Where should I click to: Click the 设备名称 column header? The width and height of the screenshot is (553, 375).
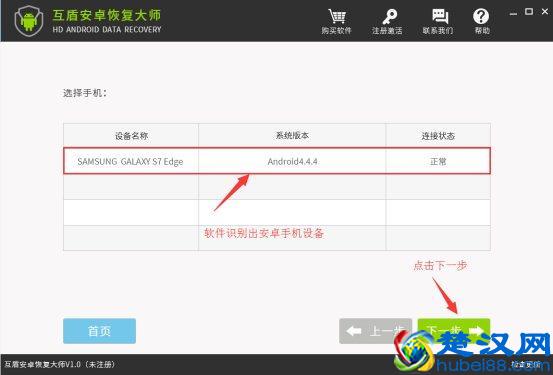pos(131,135)
